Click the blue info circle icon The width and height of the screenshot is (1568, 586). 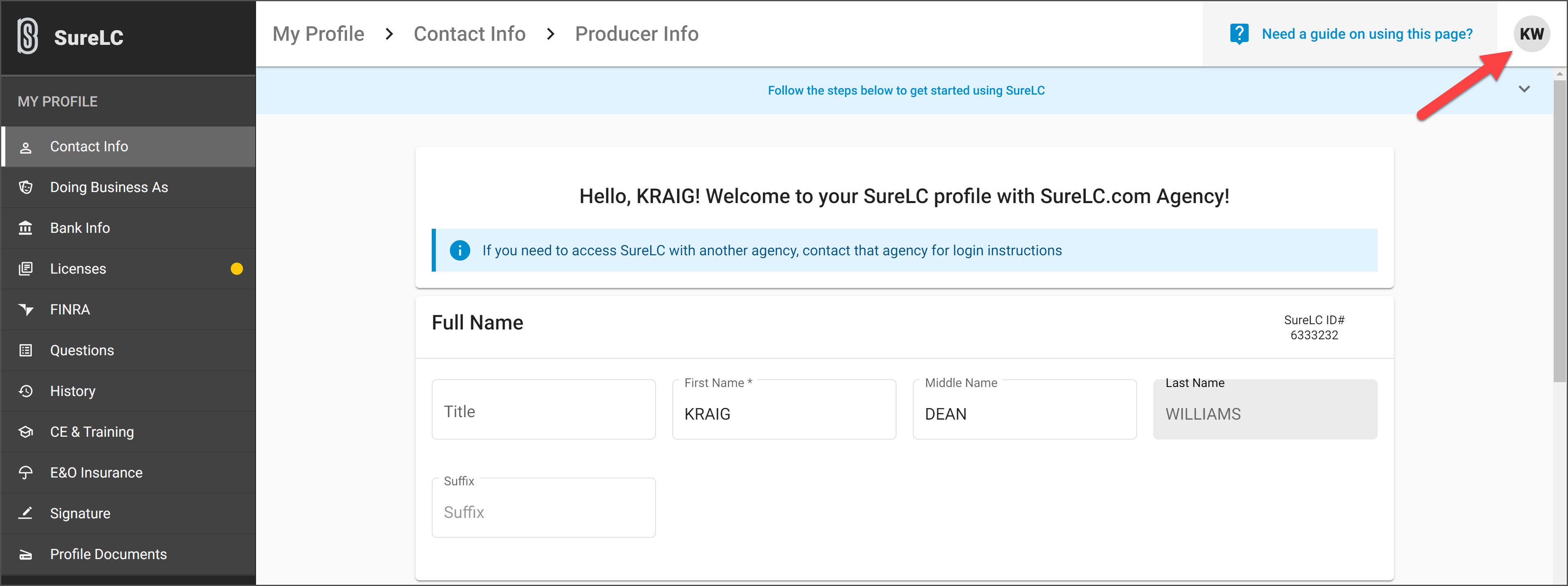tap(459, 250)
